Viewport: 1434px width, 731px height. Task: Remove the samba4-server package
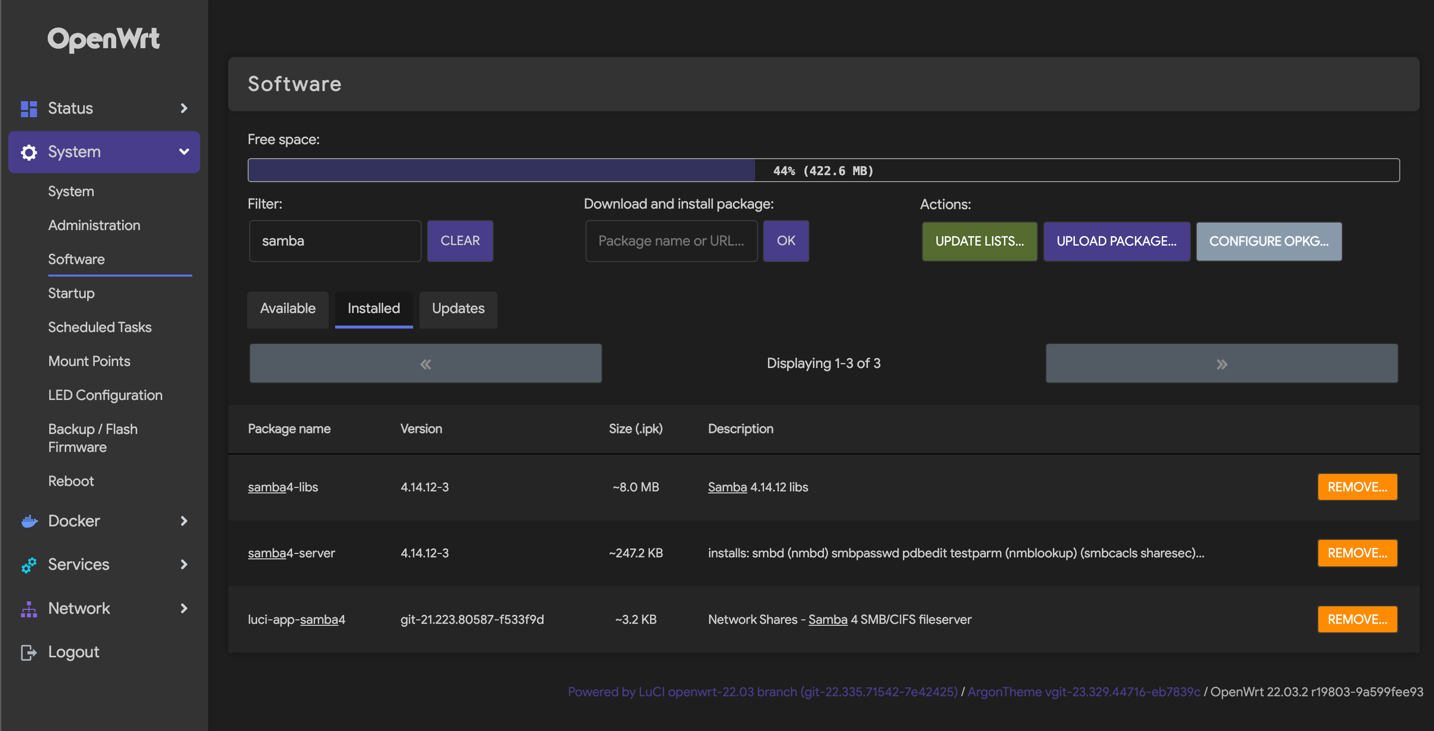click(x=1357, y=553)
